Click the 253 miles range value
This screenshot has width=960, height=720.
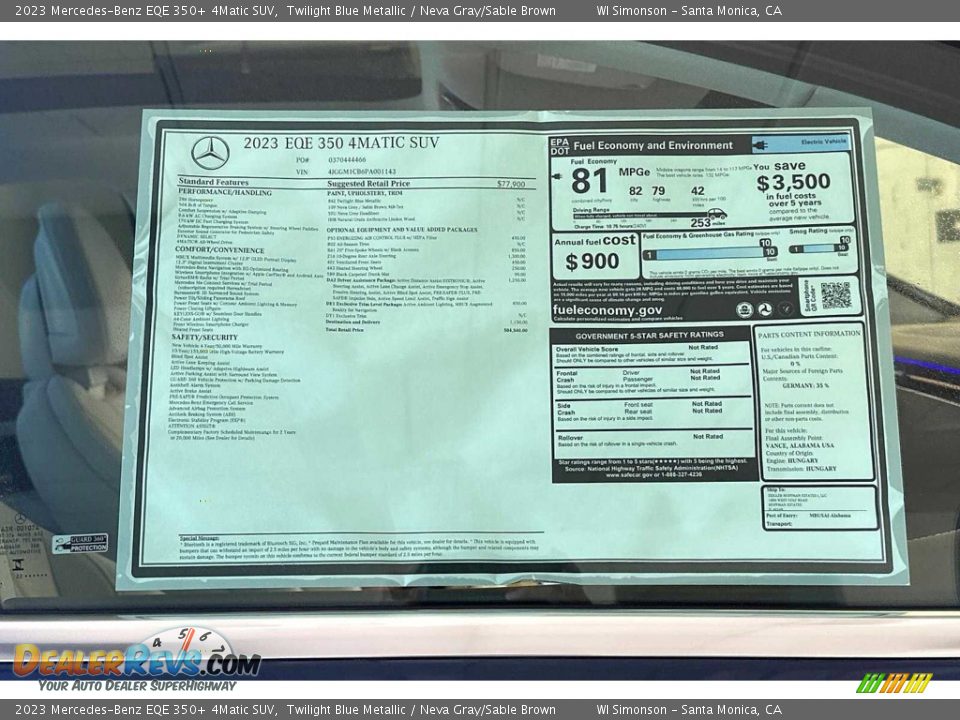tap(700, 223)
